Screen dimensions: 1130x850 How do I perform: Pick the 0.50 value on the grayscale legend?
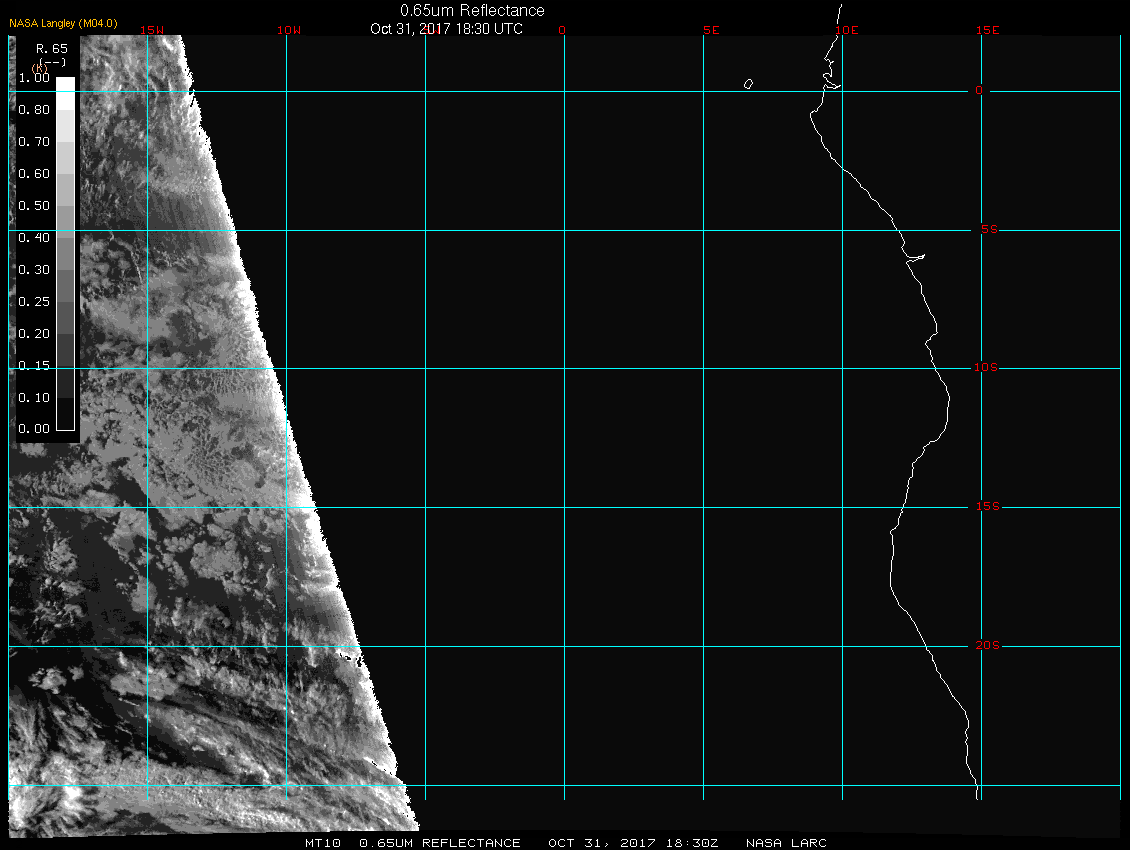32,206
